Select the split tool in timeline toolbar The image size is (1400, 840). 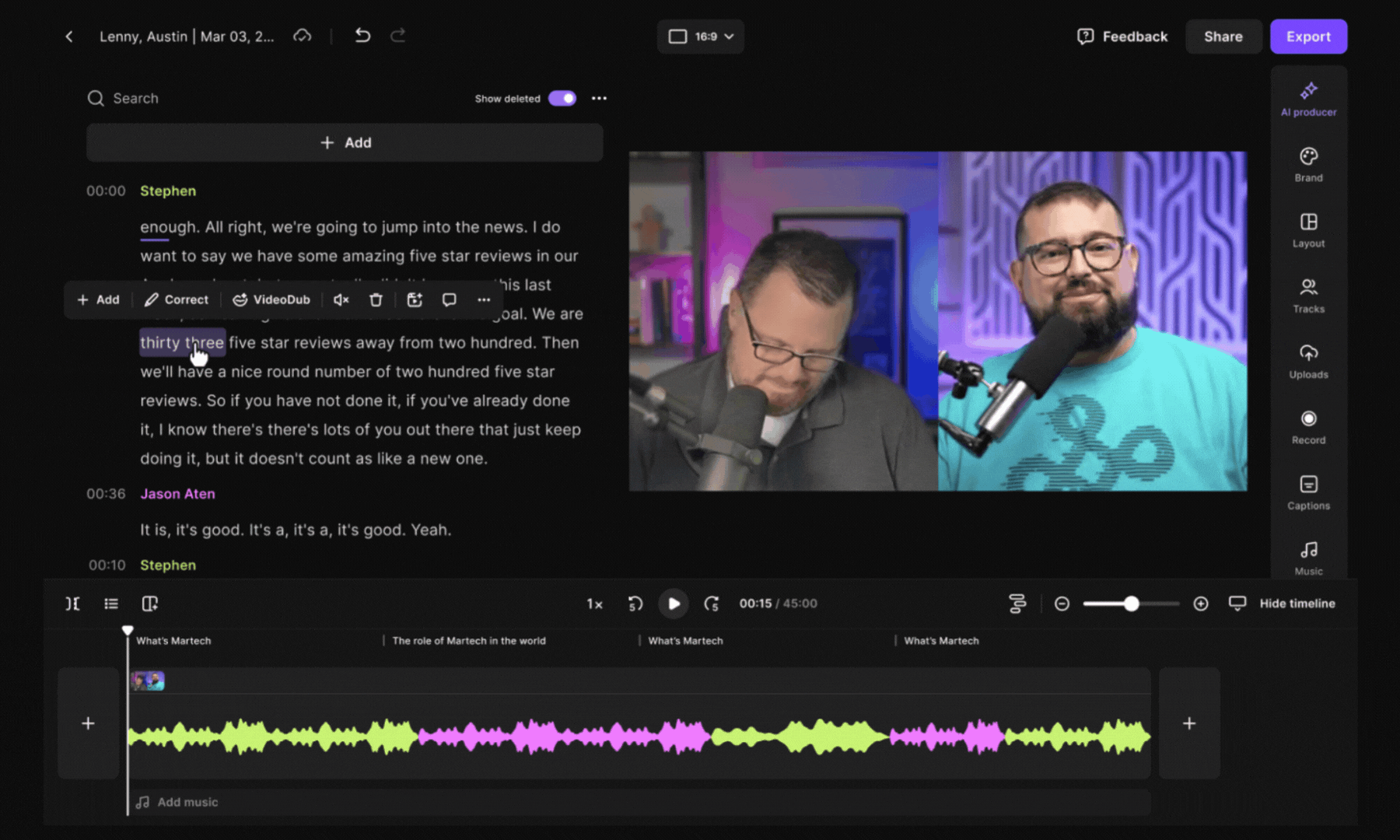(x=72, y=604)
